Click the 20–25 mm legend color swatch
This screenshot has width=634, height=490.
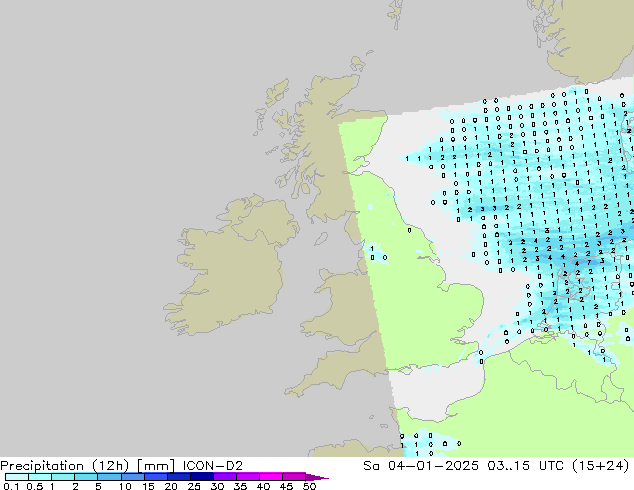pyautogui.click(x=179, y=477)
